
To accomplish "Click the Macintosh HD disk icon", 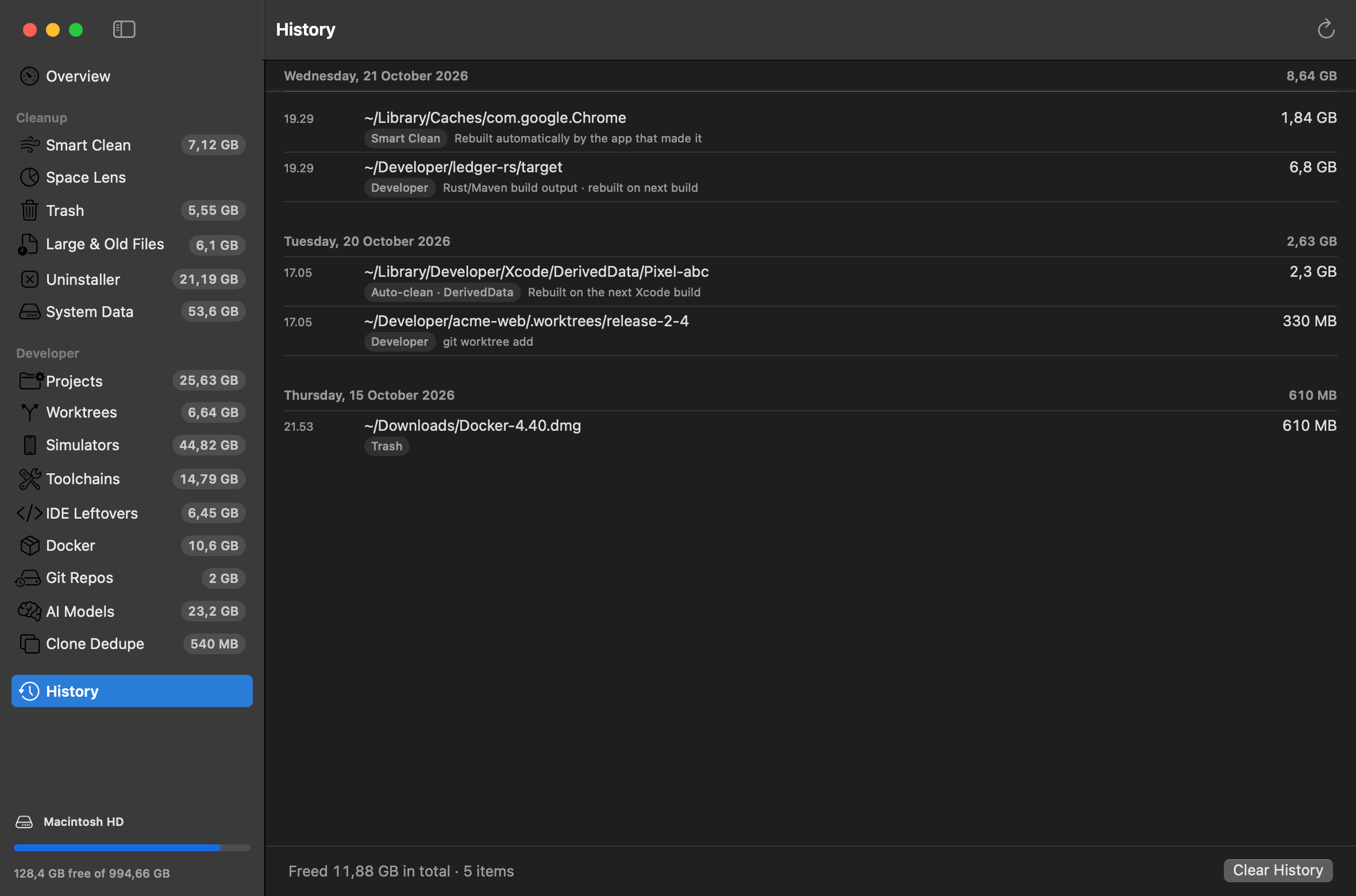I will coord(24,822).
